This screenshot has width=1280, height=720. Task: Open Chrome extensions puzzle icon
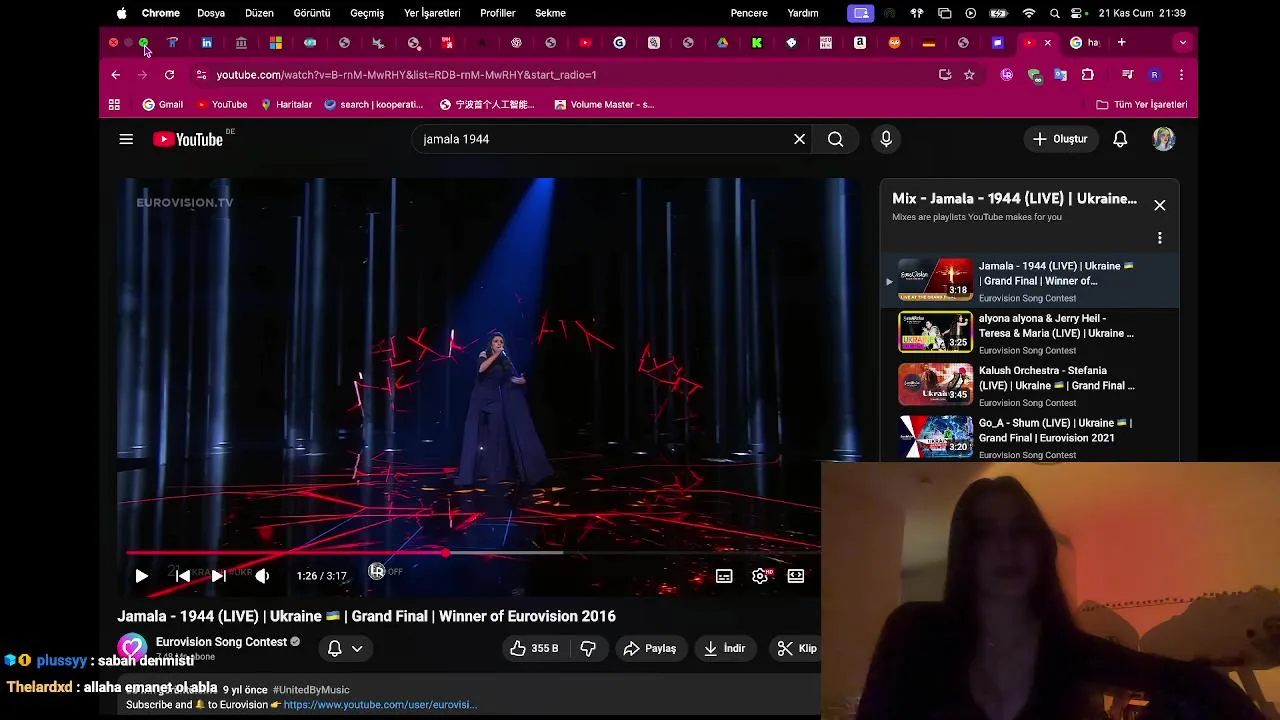click(1087, 75)
